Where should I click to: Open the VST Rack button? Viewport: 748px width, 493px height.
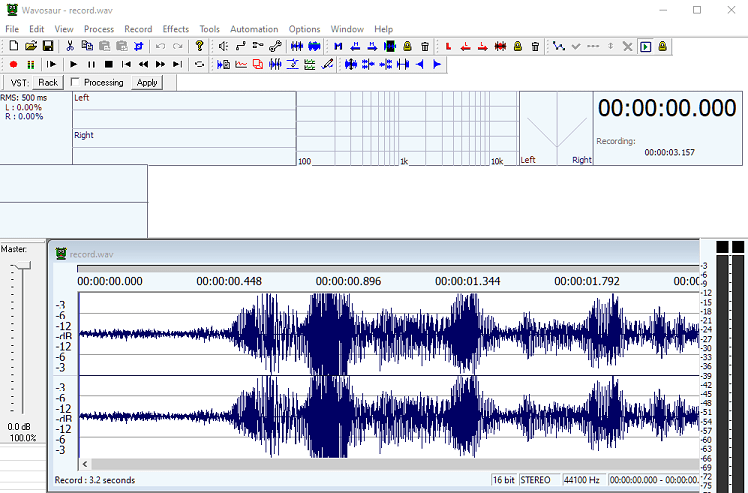click(48, 83)
